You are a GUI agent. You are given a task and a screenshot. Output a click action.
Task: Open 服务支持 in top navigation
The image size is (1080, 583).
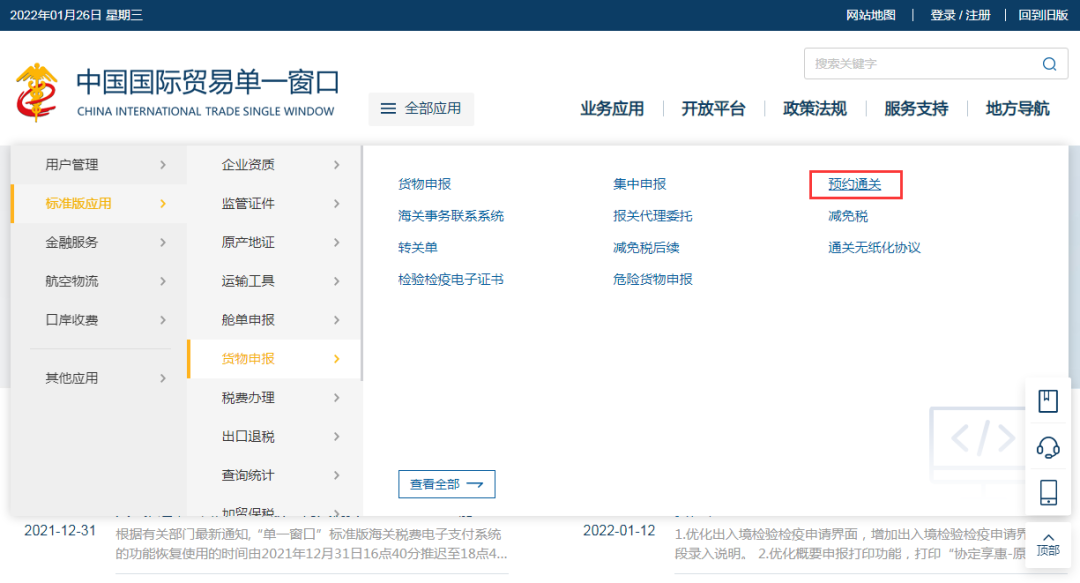pos(916,109)
